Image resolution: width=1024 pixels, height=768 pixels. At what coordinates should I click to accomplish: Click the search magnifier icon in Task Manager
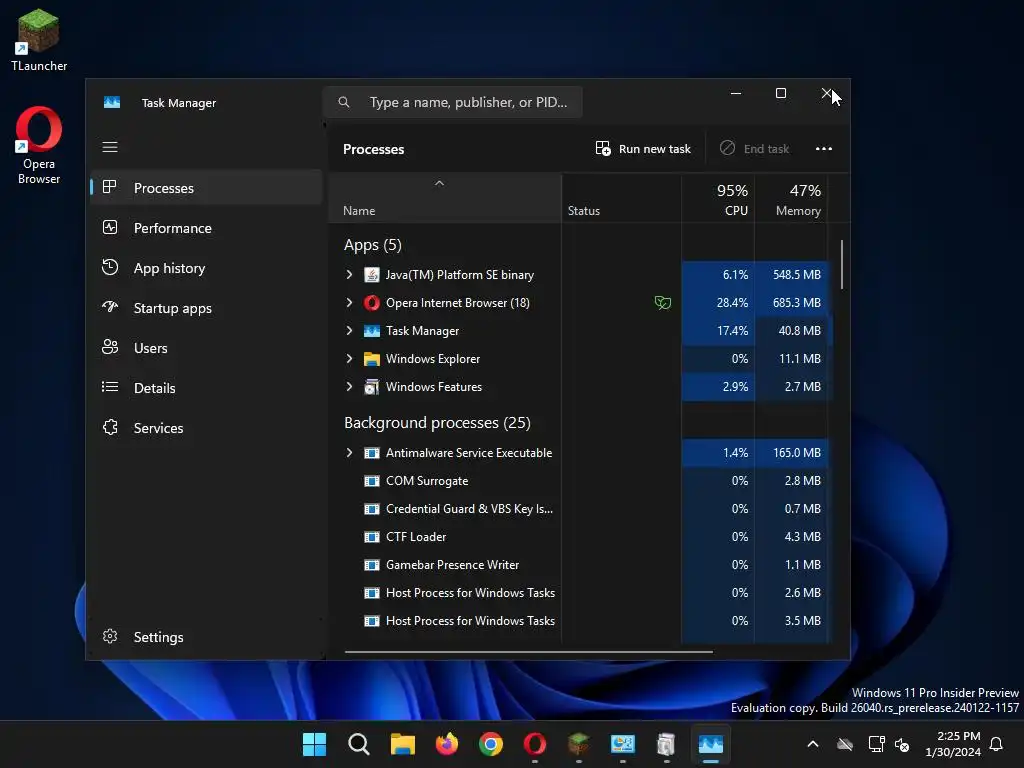point(344,102)
